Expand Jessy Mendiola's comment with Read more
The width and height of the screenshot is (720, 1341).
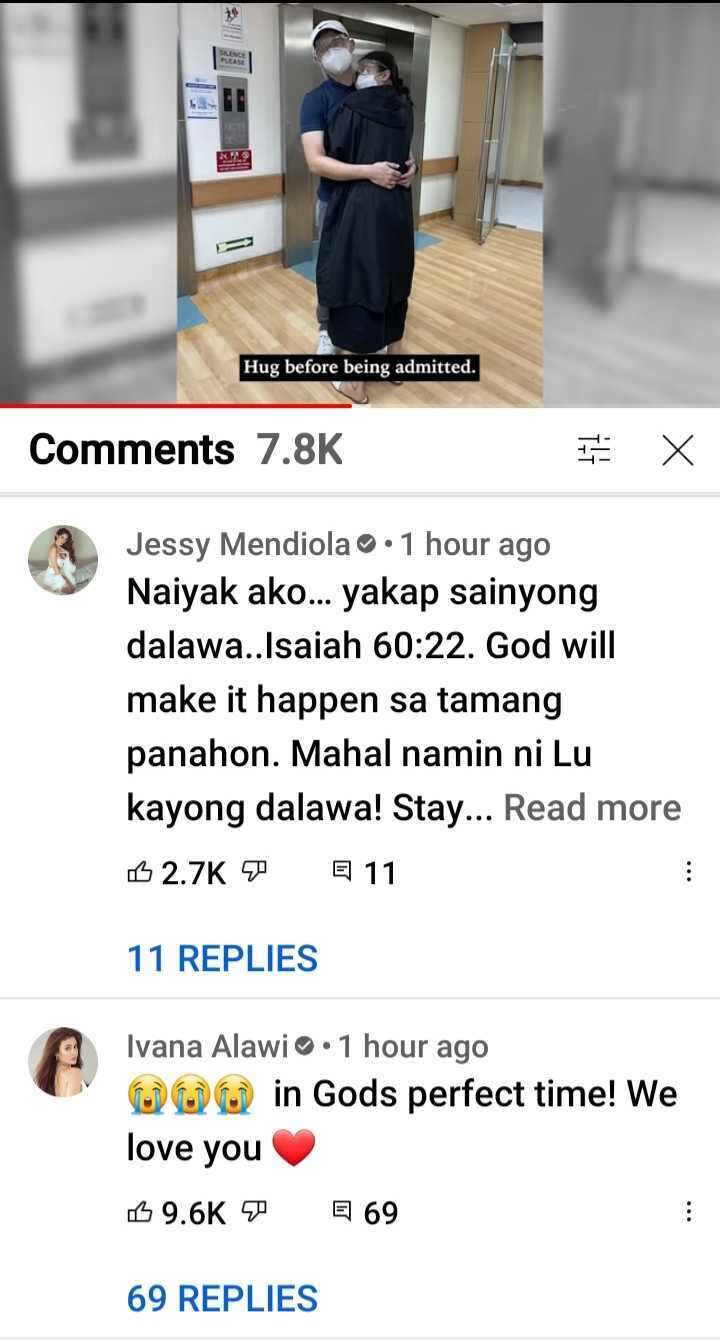click(592, 807)
